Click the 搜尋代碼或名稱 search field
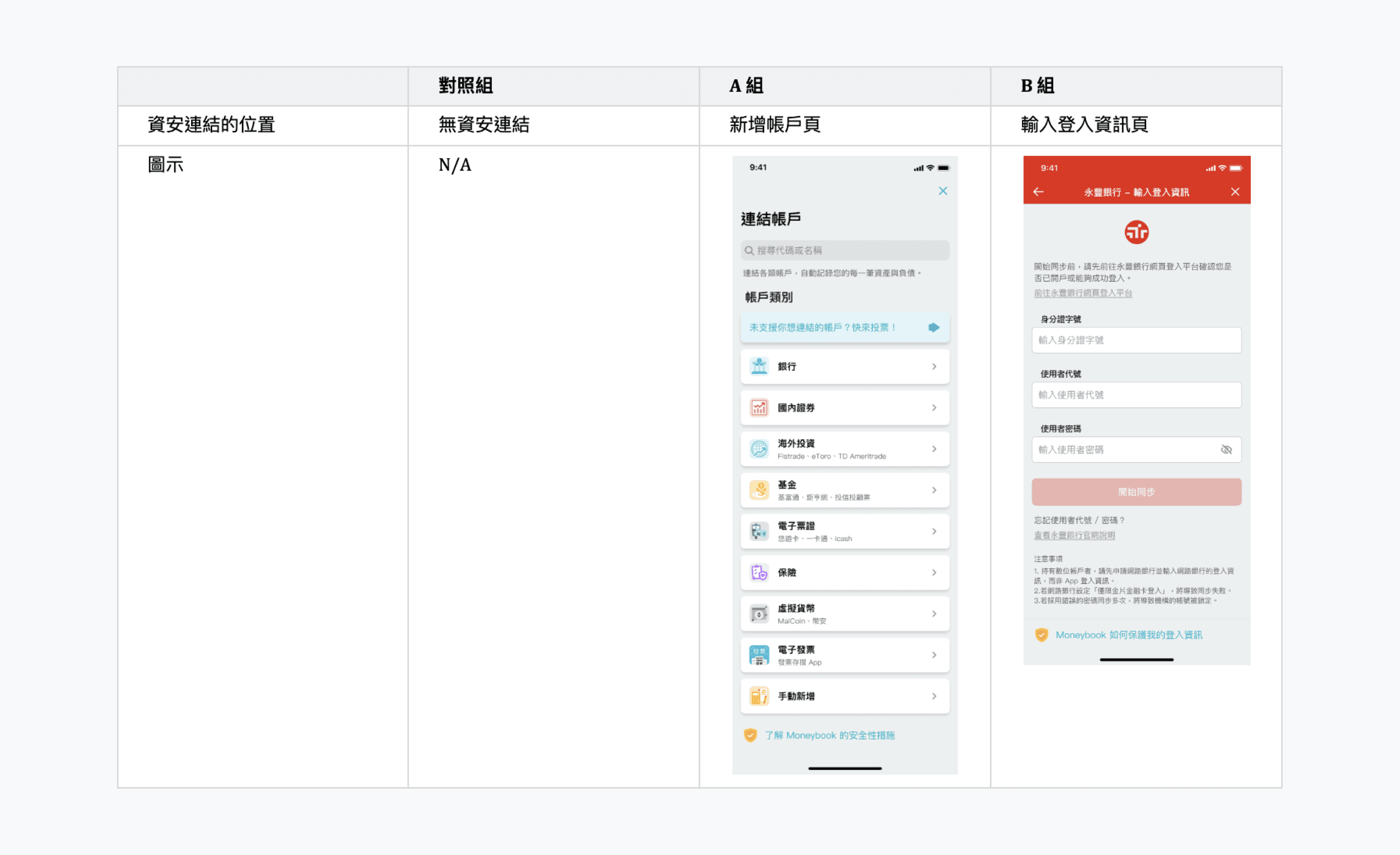1400x855 pixels. point(844,250)
